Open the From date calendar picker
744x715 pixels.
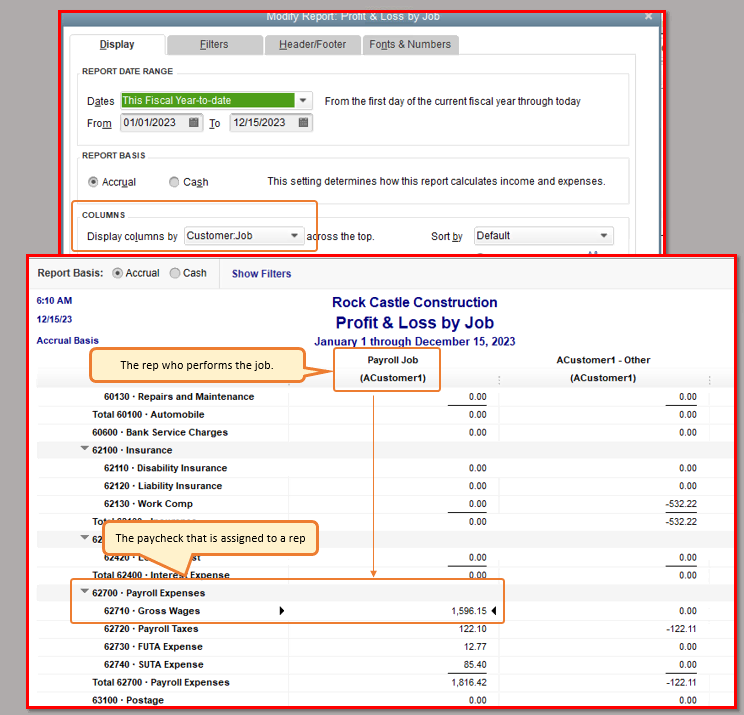[194, 122]
